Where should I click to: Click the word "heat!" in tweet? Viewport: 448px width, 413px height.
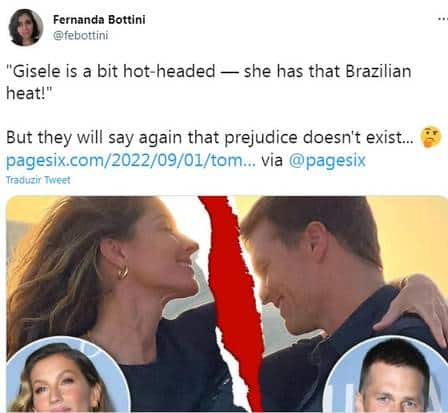(30, 93)
